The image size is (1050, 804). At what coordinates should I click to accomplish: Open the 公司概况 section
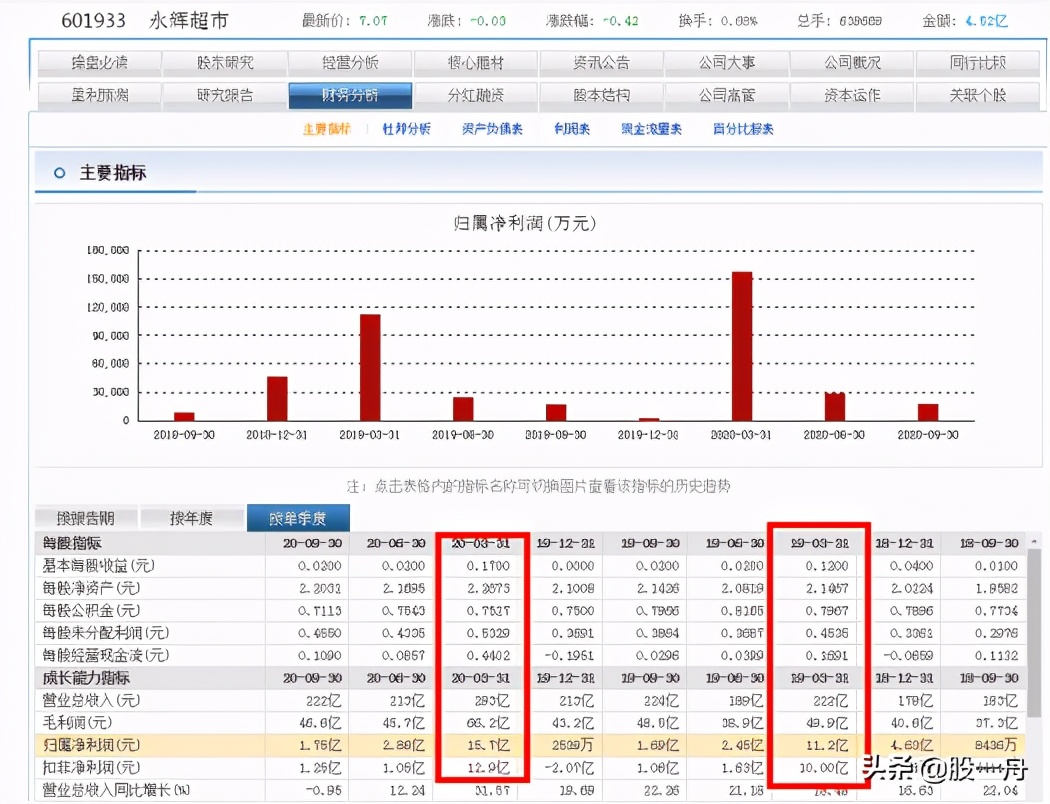(x=851, y=62)
